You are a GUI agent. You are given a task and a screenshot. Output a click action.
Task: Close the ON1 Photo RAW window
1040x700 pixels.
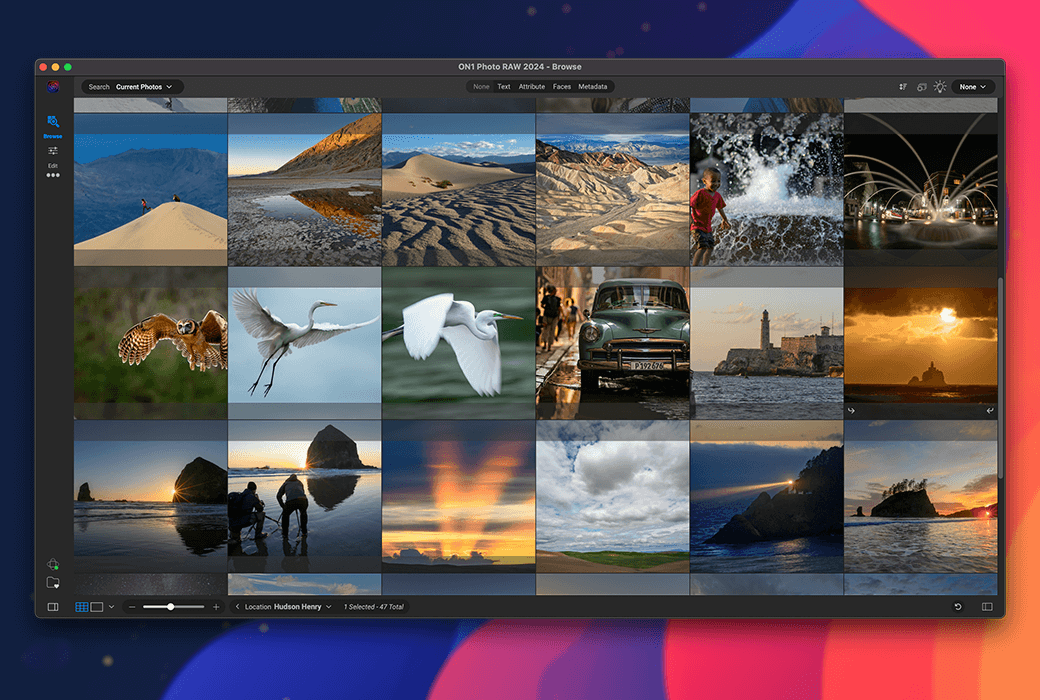(x=43, y=67)
